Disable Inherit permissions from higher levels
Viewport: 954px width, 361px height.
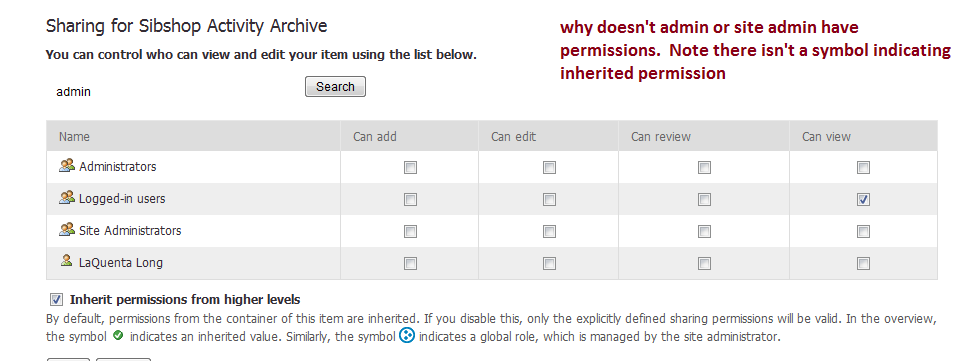point(56,300)
